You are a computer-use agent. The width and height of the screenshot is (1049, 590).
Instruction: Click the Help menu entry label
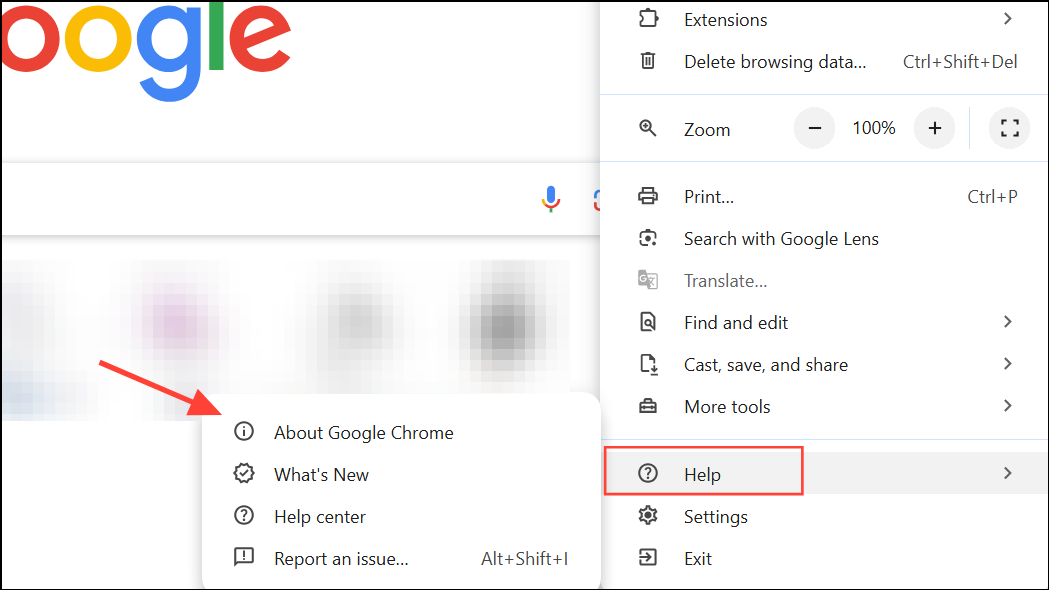702,474
